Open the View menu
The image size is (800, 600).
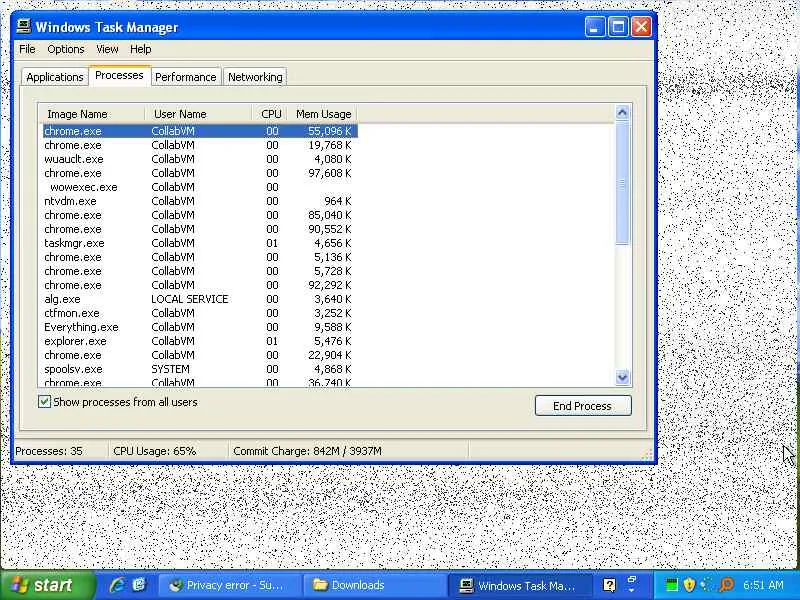click(107, 49)
